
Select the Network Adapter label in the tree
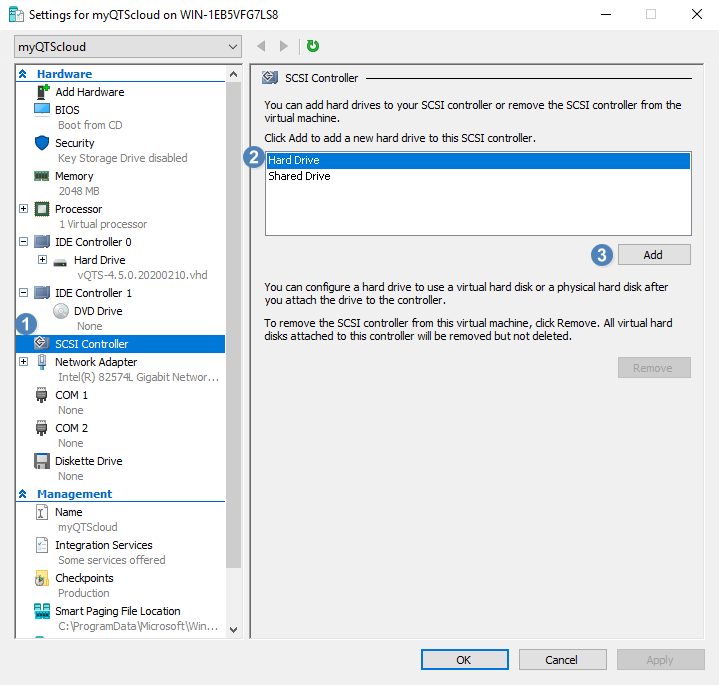click(x=96, y=362)
